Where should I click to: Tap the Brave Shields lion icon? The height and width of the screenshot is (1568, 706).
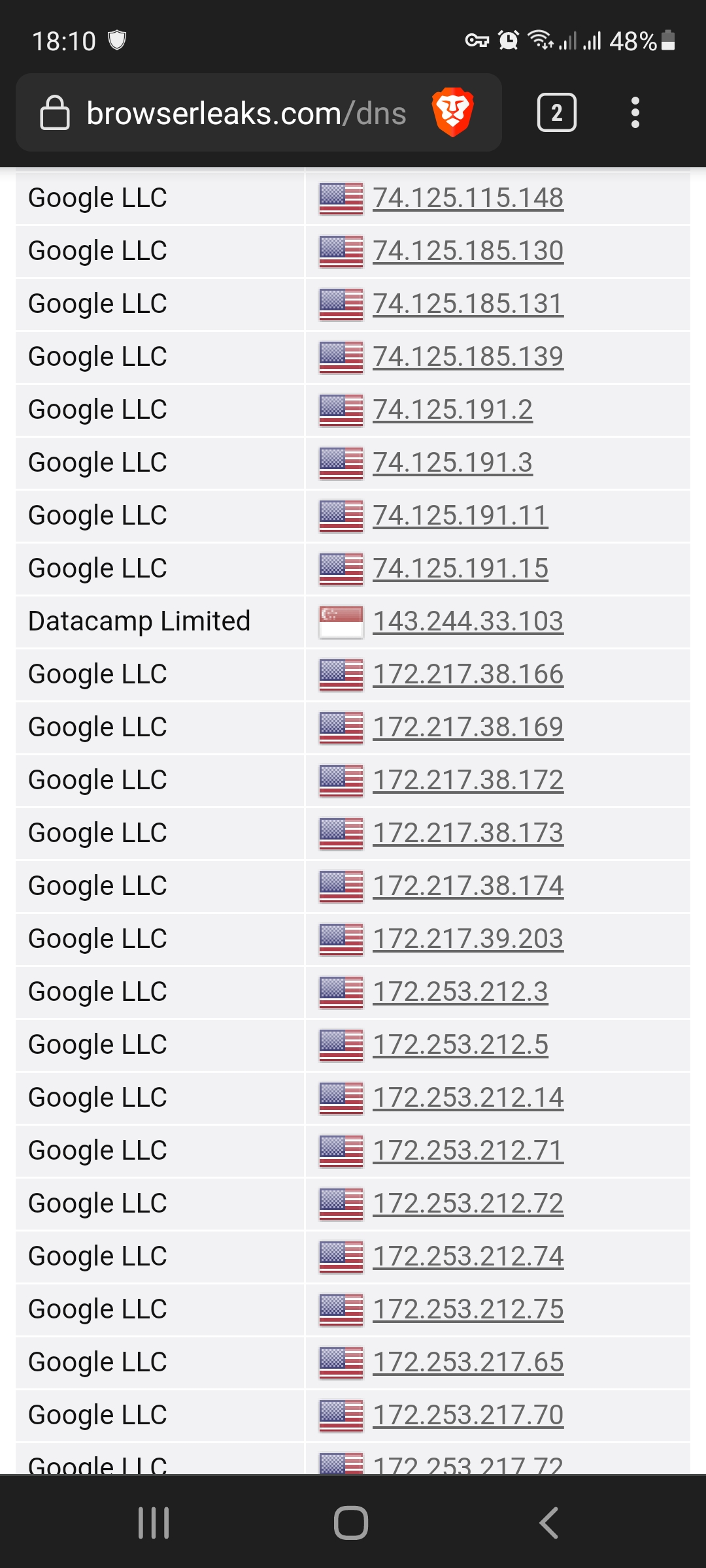click(x=452, y=112)
